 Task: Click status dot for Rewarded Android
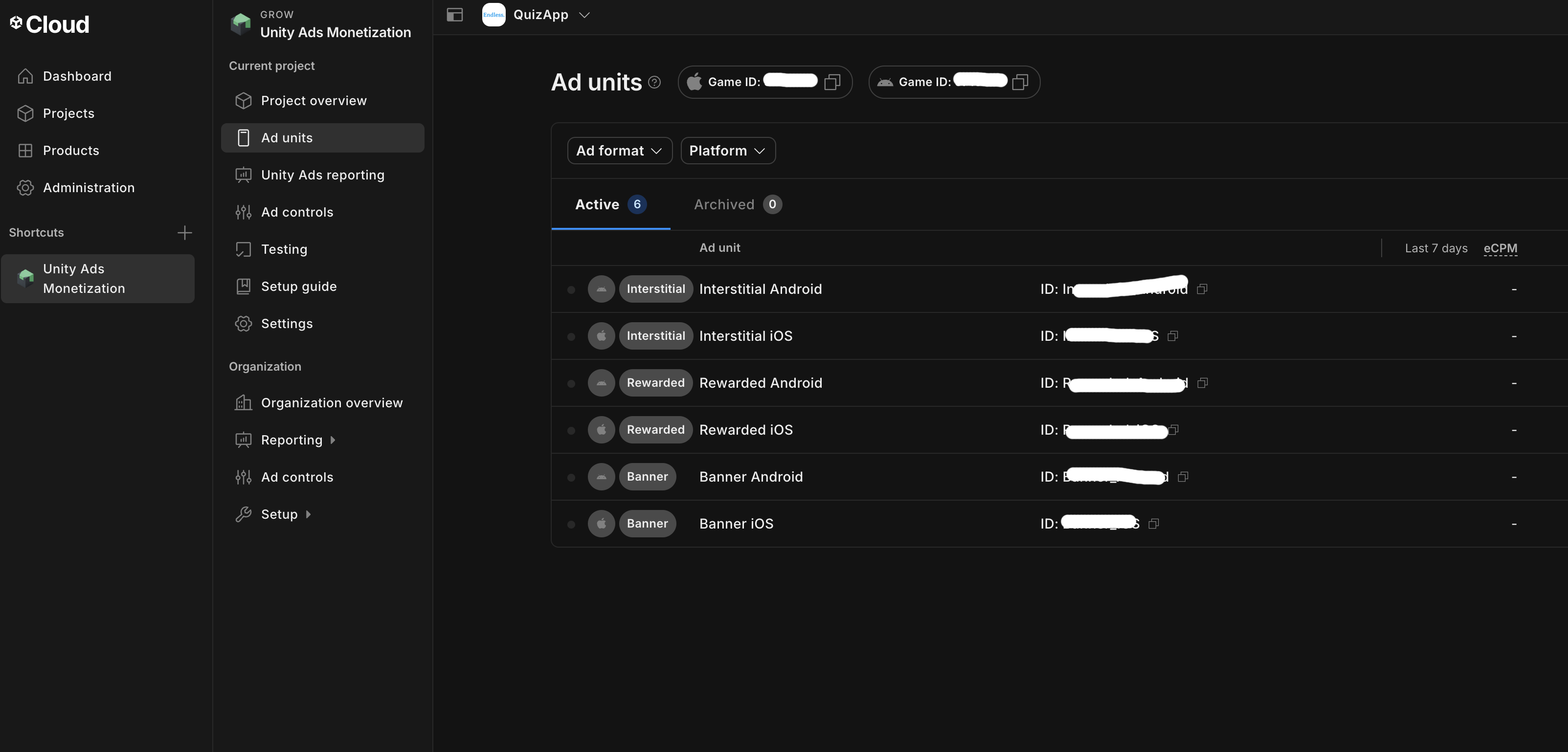tap(571, 383)
